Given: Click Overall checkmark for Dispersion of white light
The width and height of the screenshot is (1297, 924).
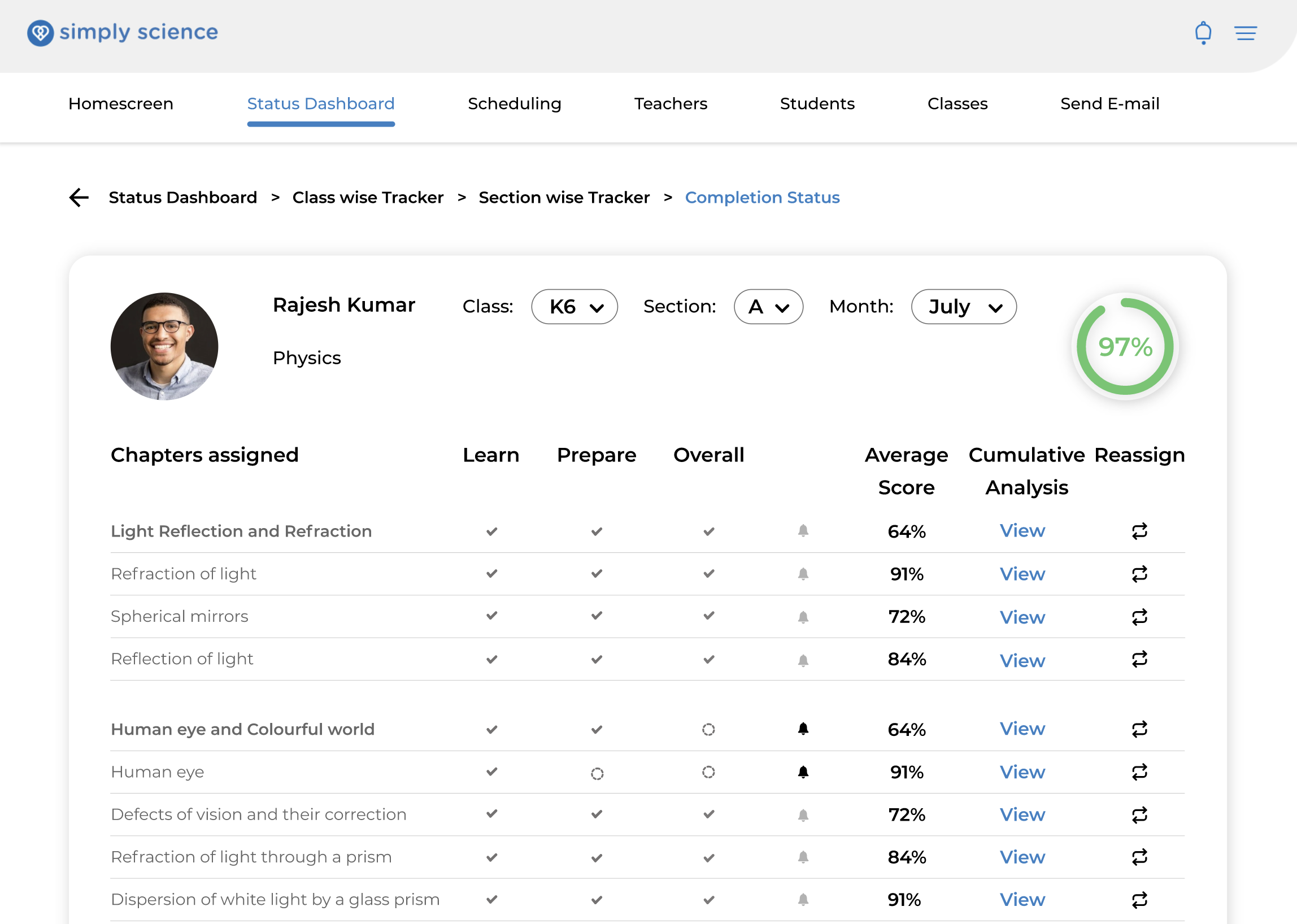Looking at the screenshot, I should [x=708, y=900].
